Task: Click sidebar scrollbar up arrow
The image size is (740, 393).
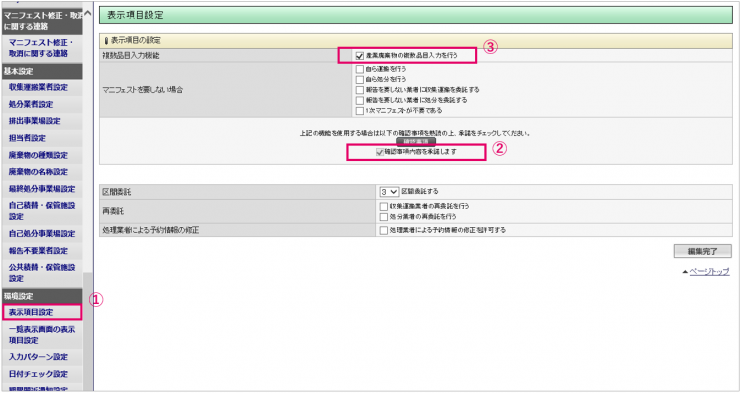Action: click(88, 13)
